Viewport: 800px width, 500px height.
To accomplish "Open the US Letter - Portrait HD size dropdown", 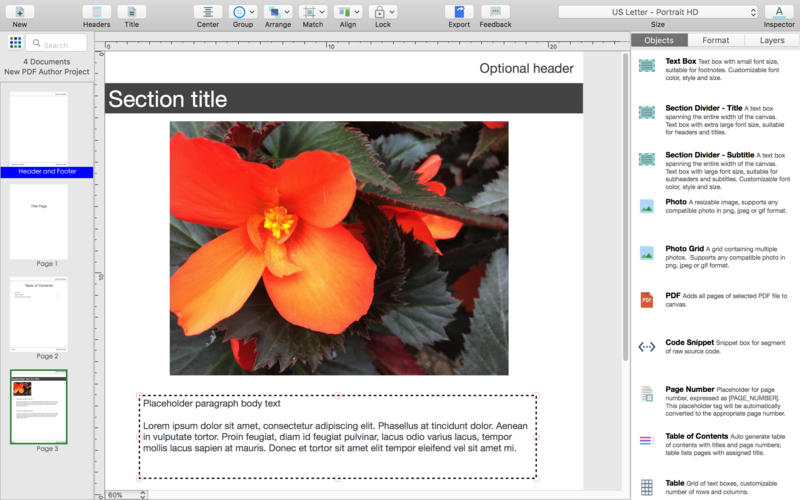I will 658,12.
